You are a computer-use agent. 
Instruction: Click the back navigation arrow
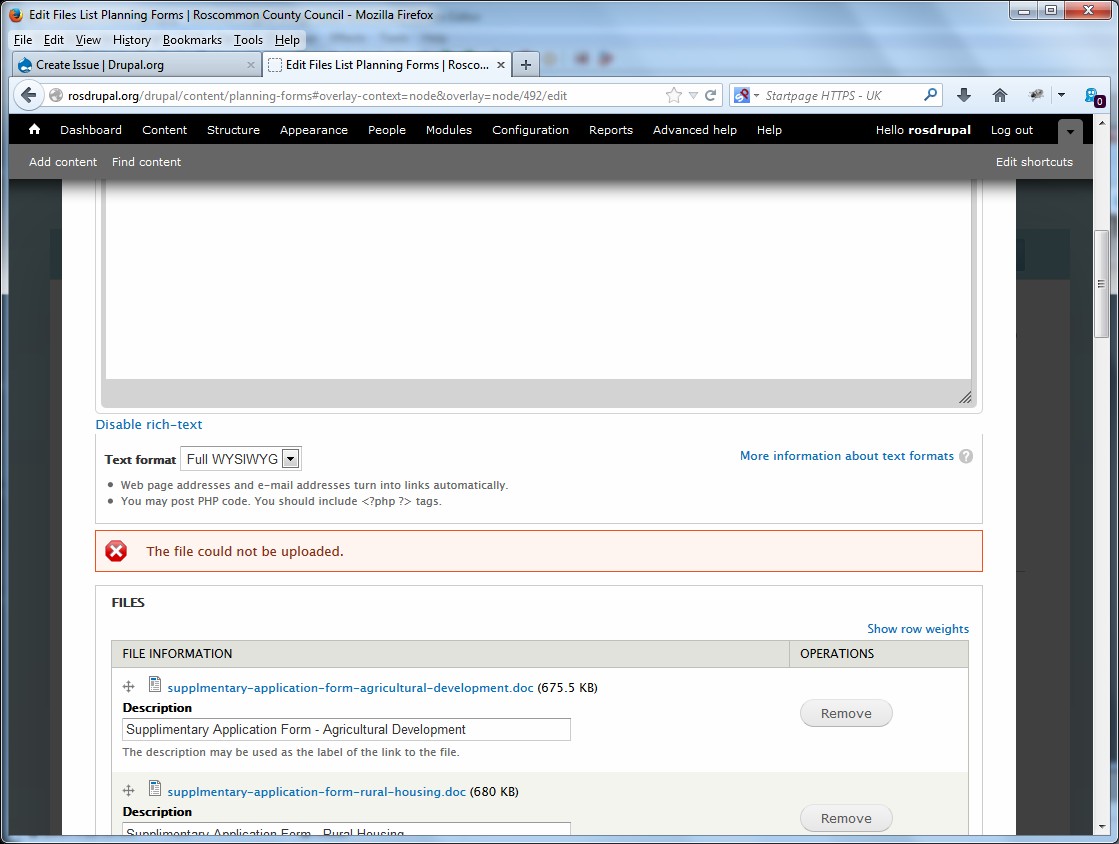click(x=28, y=95)
